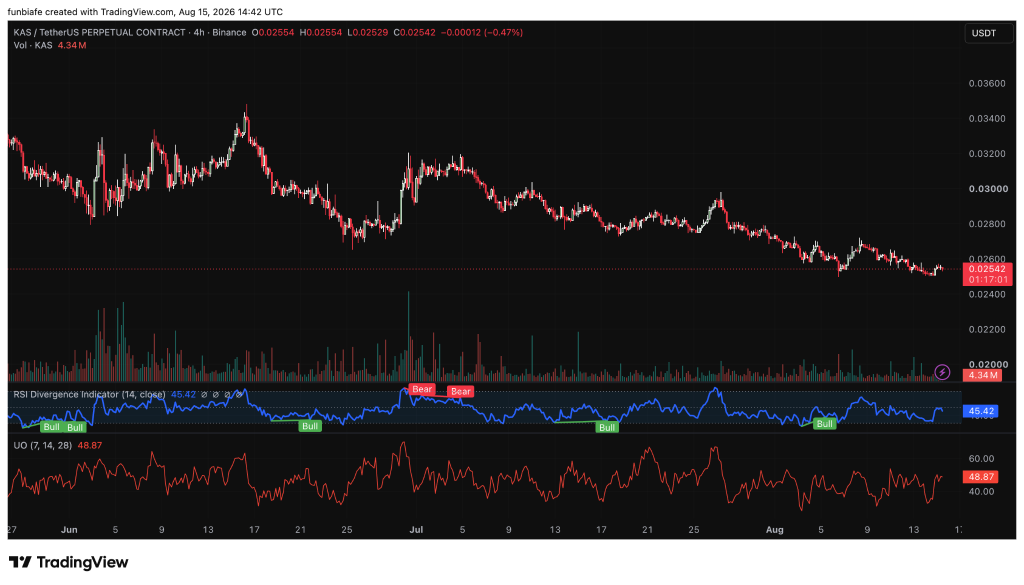Image resolution: width=1024 pixels, height=585 pixels.
Task: Click the countdown timer 01:17:01
Action: (987, 279)
